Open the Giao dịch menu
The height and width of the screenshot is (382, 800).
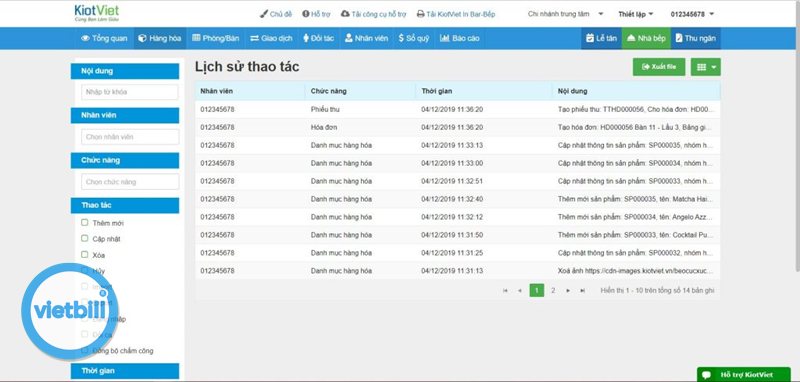tap(271, 38)
